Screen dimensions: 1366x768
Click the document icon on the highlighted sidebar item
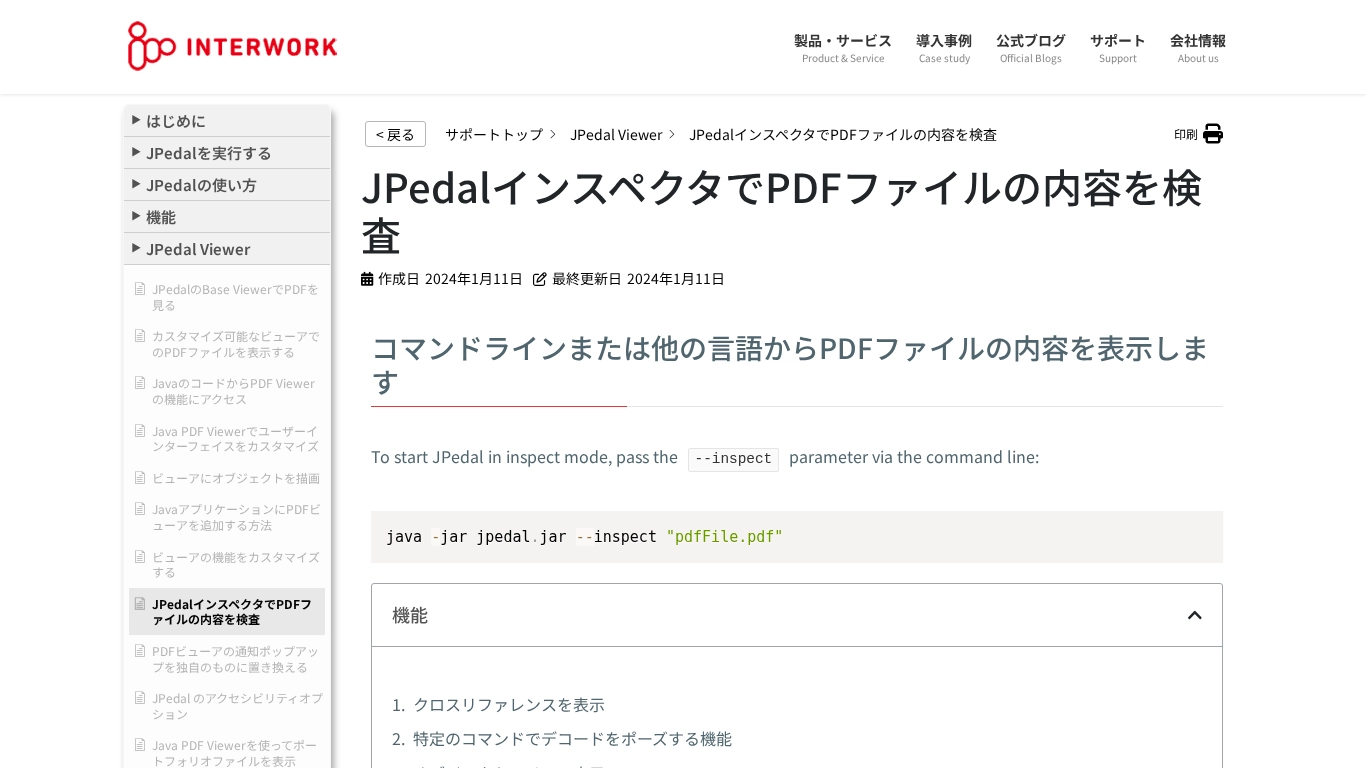(x=140, y=603)
